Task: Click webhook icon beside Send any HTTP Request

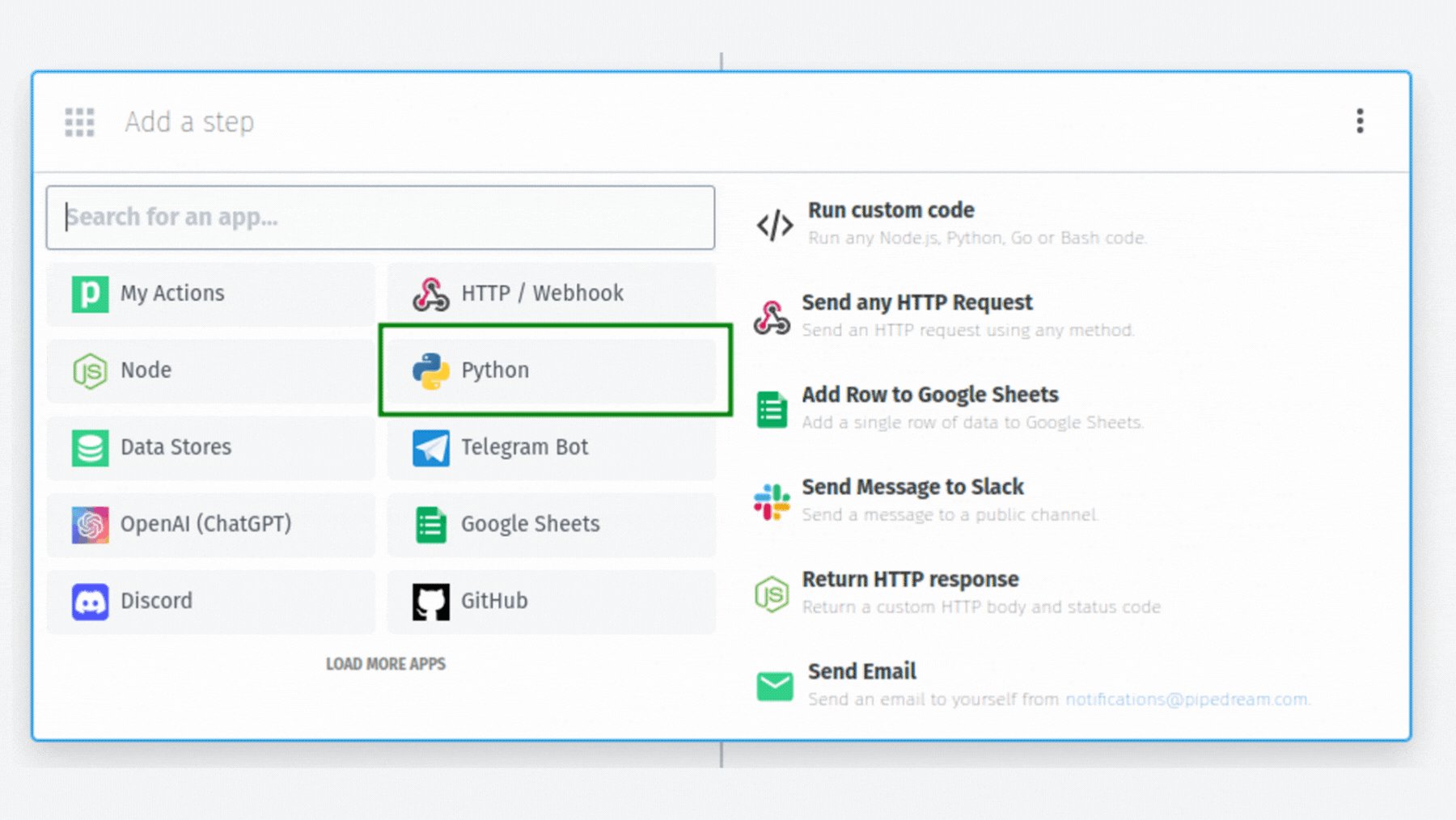Action: coord(772,317)
